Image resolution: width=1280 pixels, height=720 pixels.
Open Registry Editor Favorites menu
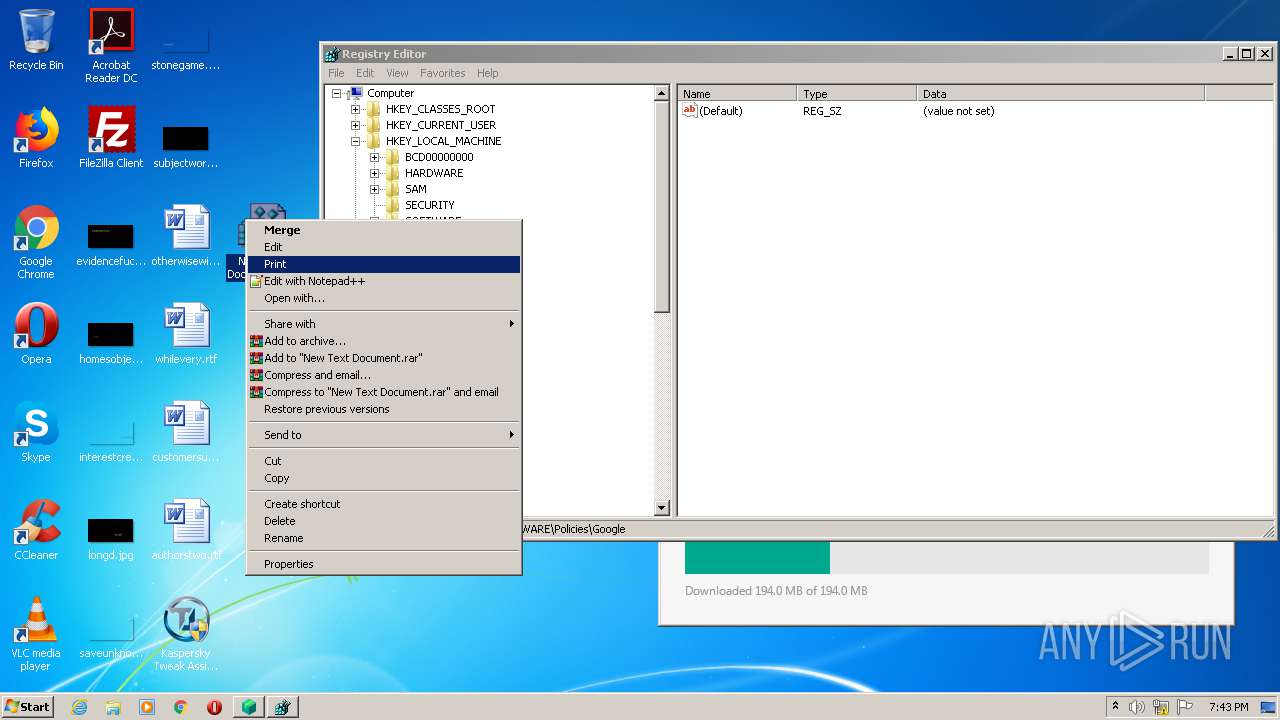pyautogui.click(x=442, y=73)
